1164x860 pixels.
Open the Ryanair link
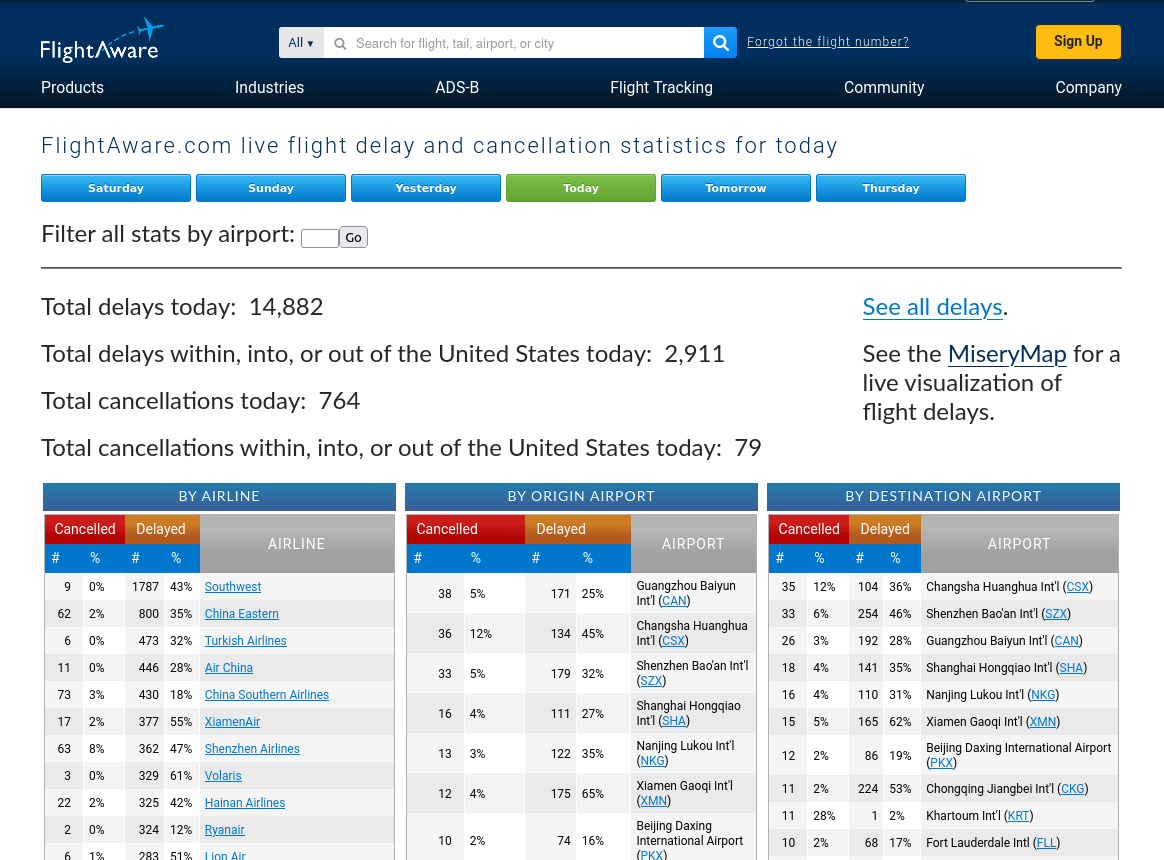point(225,830)
